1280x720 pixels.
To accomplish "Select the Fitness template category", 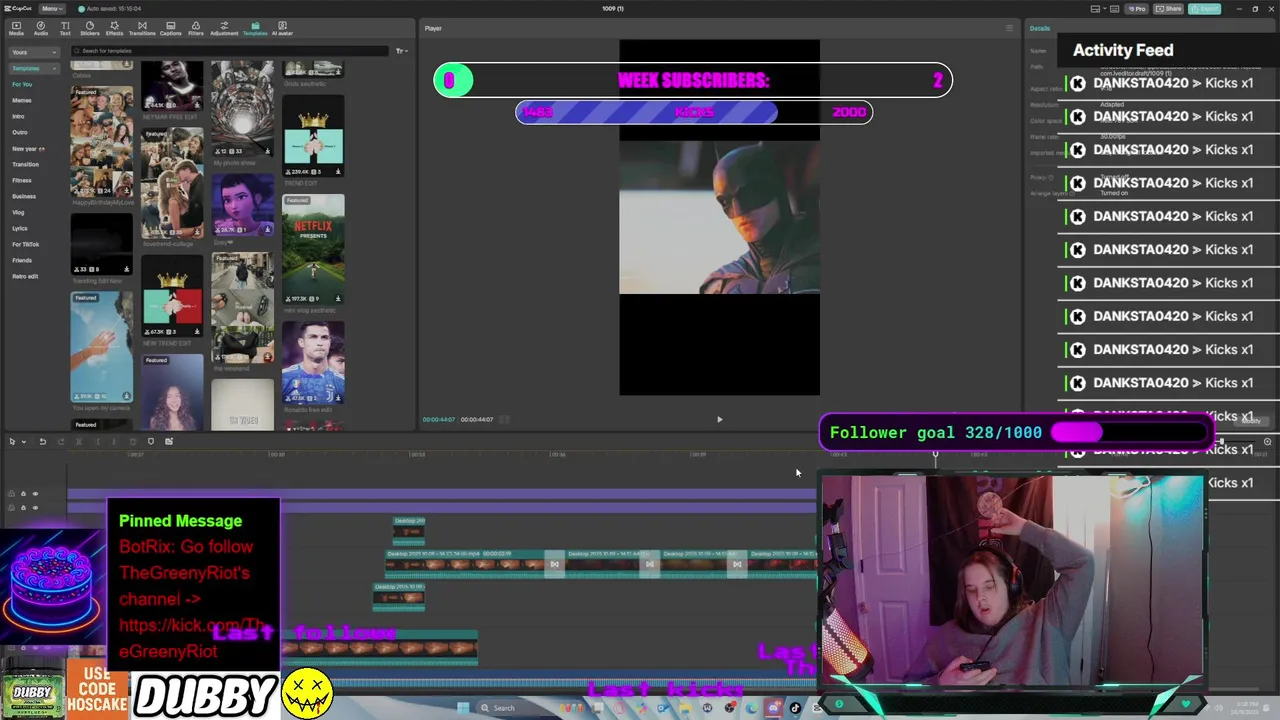I will click(x=22, y=180).
